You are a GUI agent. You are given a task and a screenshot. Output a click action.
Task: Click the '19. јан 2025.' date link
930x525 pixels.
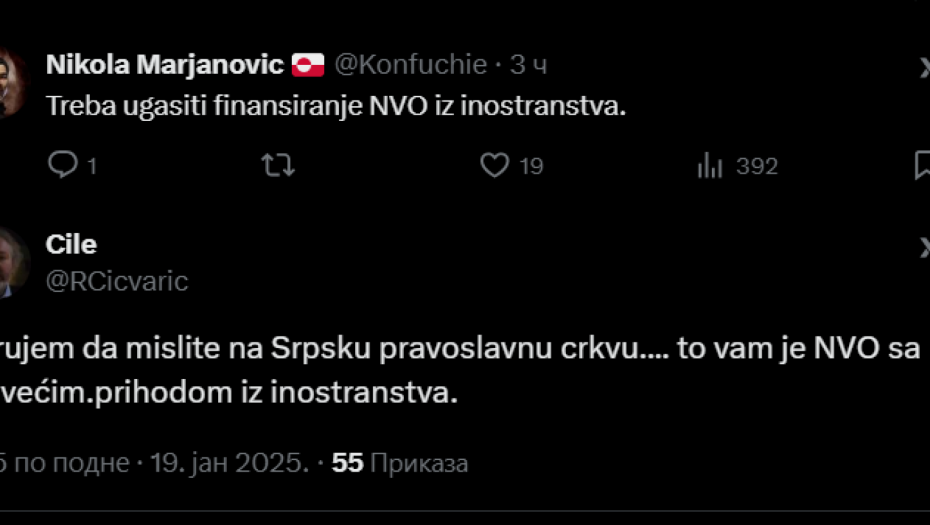pos(228,463)
